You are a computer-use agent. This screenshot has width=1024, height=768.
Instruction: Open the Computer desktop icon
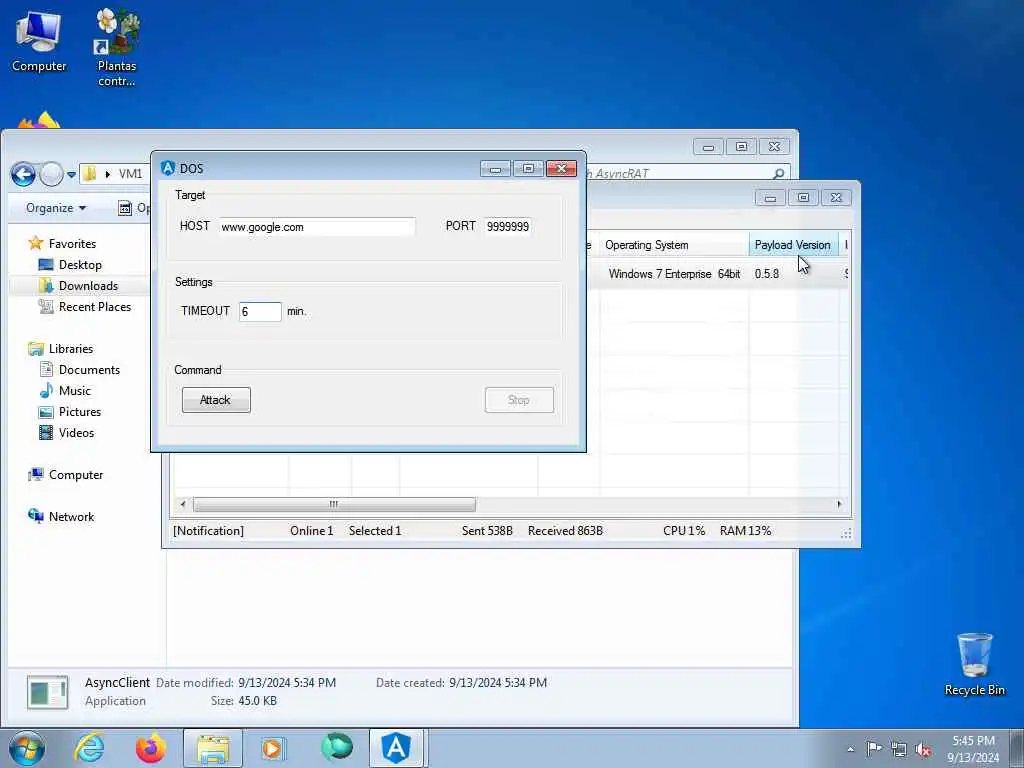click(39, 41)
